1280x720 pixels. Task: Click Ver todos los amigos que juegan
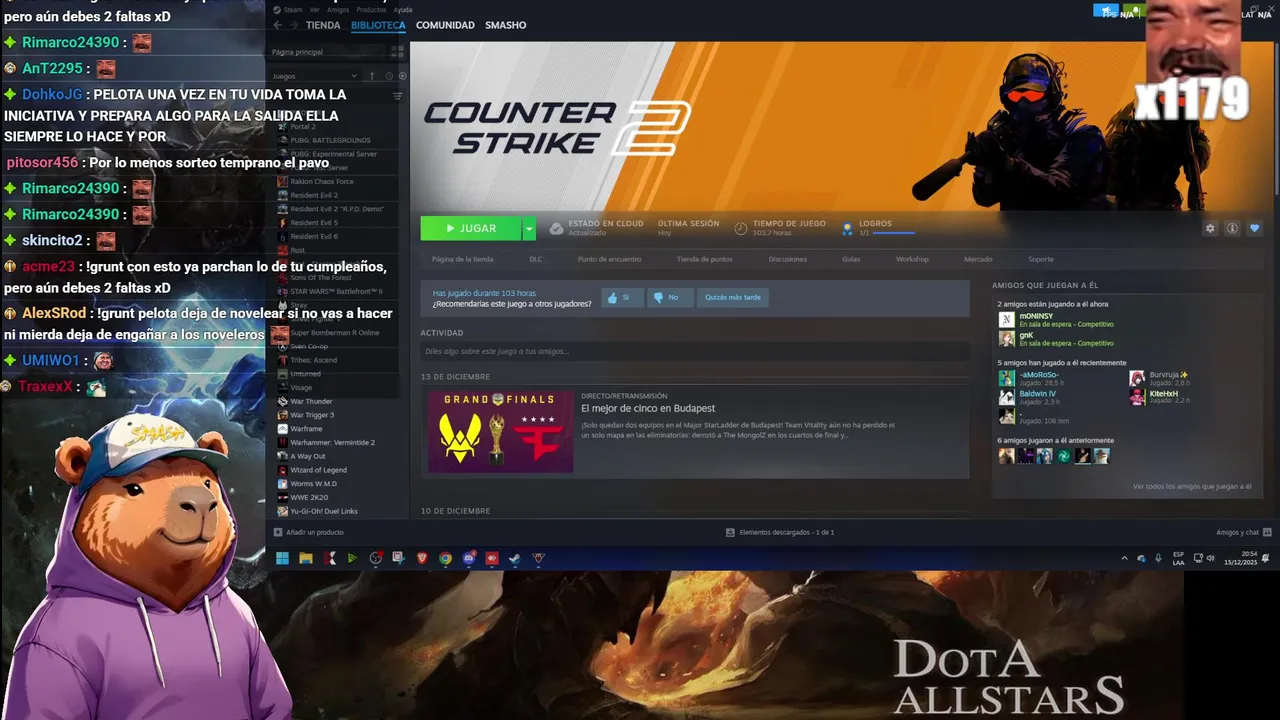point(1192,486)
